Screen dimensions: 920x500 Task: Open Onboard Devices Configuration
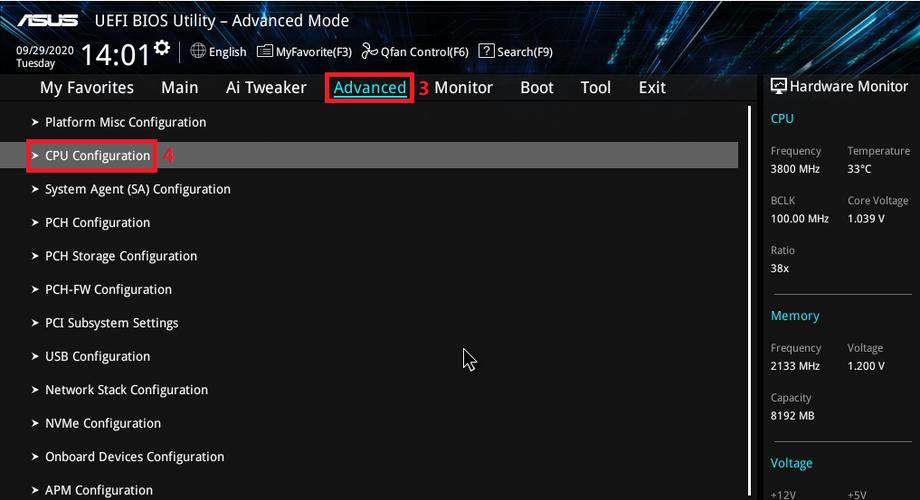pos(134,457)
